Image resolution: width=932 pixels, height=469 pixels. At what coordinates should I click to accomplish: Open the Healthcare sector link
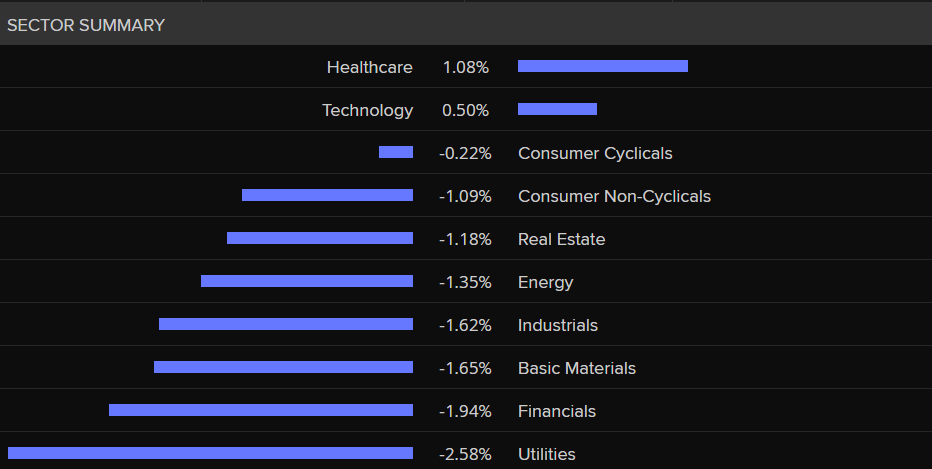coord(369,67)
